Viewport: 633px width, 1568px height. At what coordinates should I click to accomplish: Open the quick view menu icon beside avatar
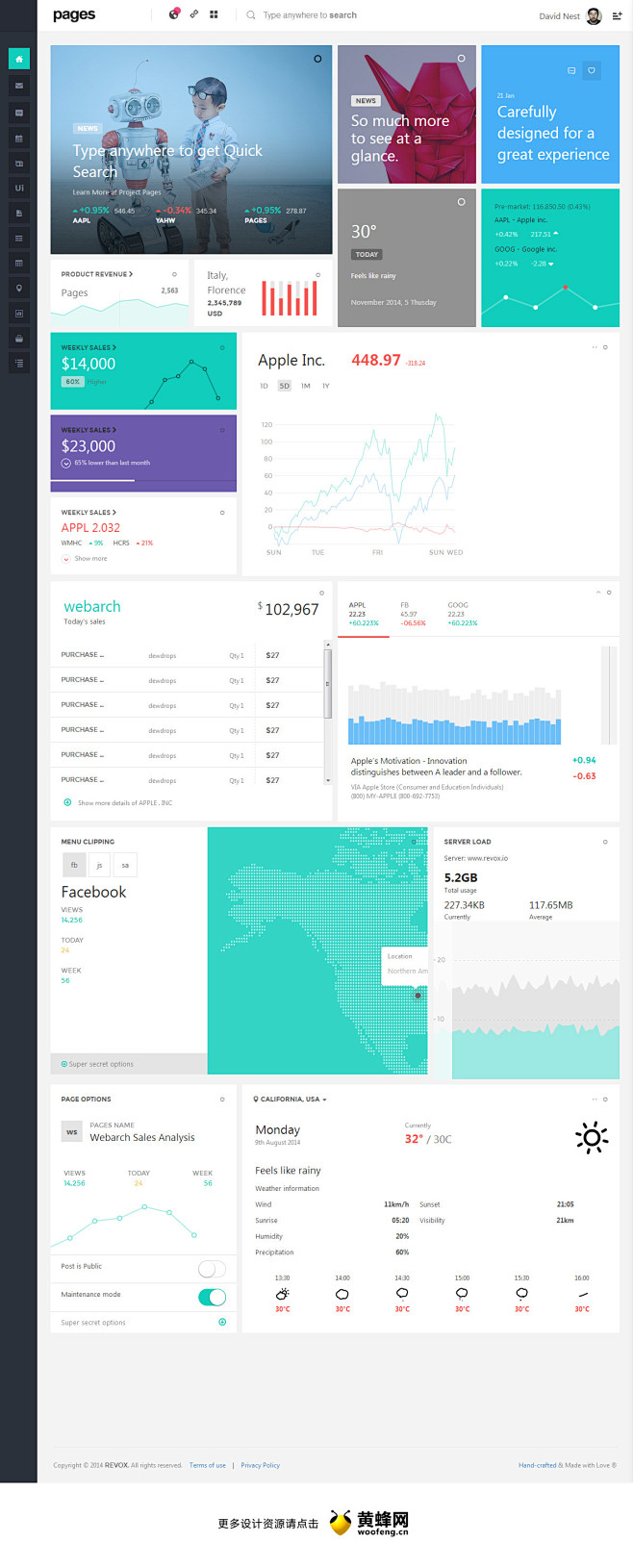[618, 15]
